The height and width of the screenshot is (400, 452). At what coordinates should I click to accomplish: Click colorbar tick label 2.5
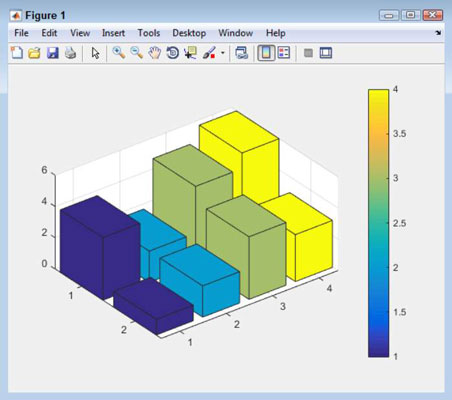point(399,223)
